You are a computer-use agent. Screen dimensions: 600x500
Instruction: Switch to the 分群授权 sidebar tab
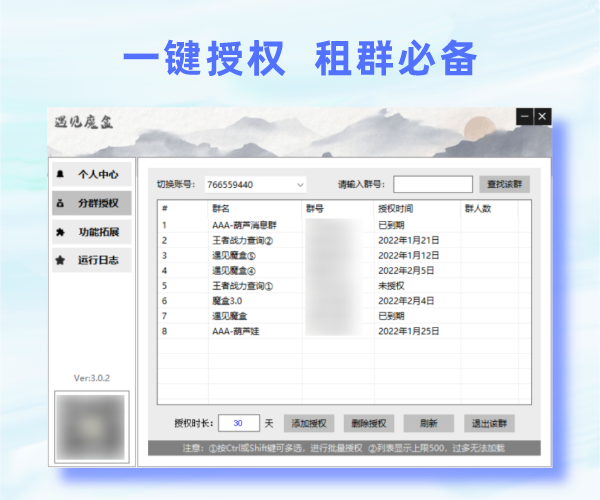(x=92, y=203)
